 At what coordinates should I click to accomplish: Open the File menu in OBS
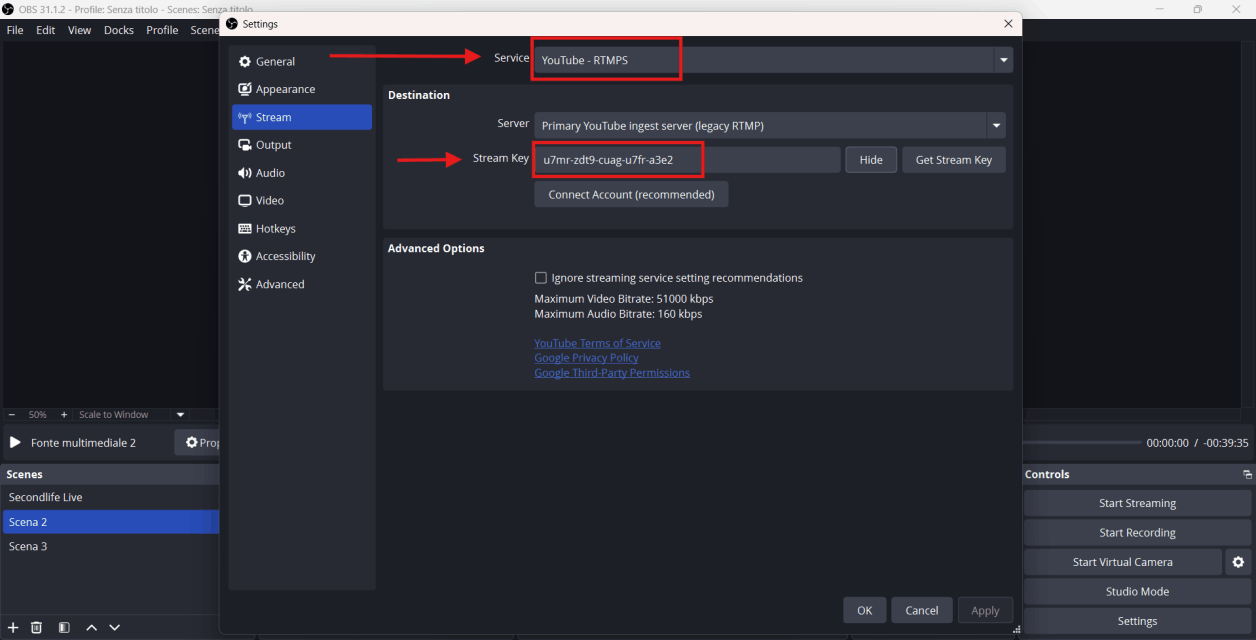click(15, 30)
